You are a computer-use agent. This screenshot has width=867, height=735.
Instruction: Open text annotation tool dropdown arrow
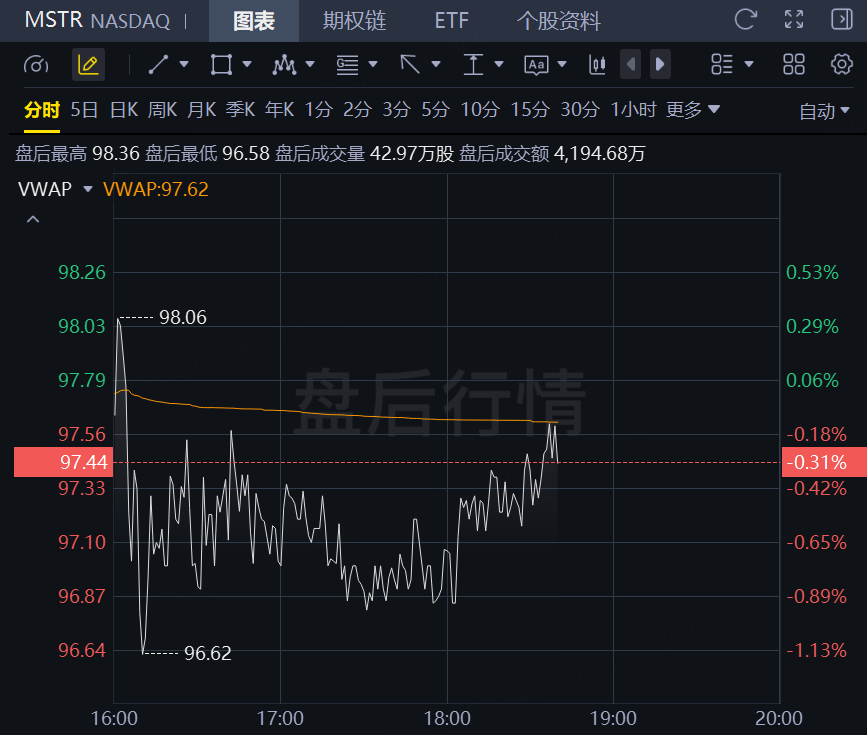[x=562, y=65]
